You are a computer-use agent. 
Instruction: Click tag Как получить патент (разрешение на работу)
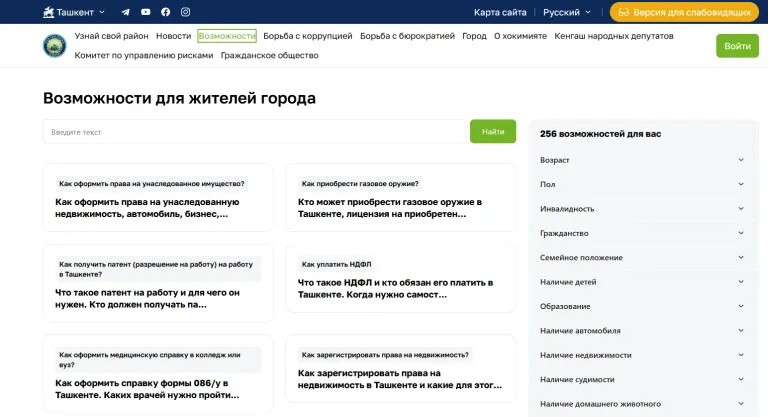(158, 269)
